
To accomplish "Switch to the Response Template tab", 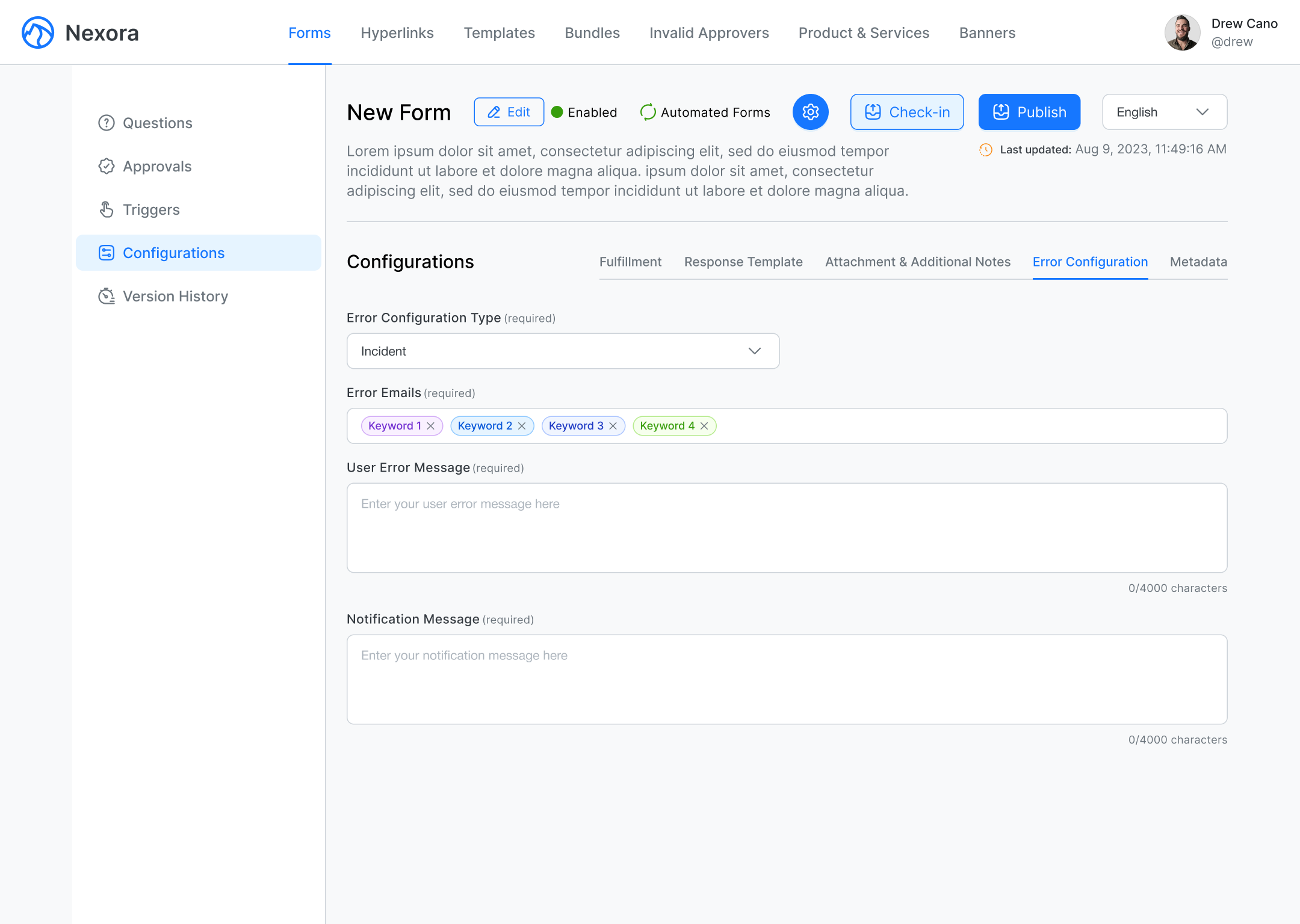I will [x=743, y=262].
